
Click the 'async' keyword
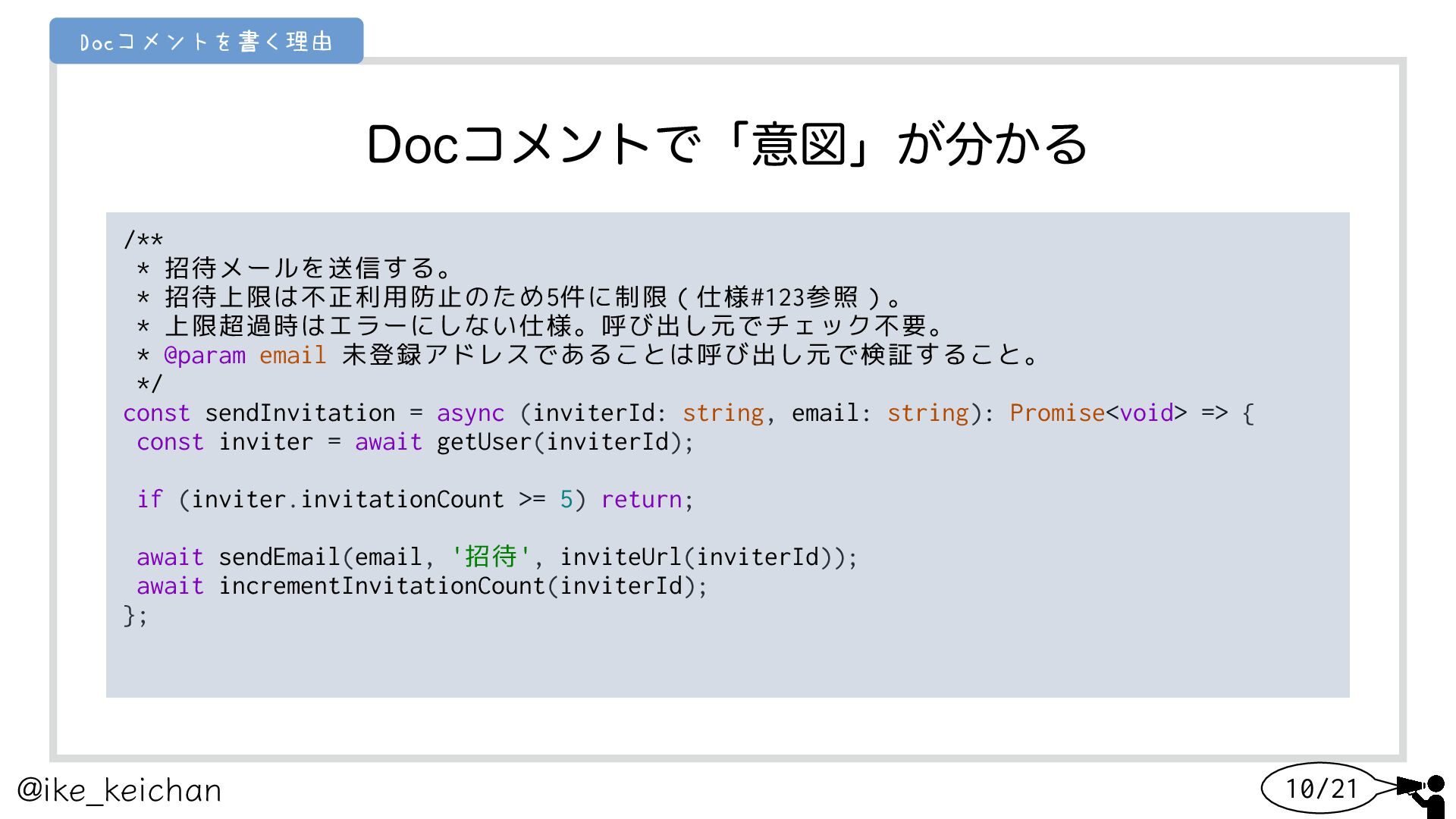470,413
